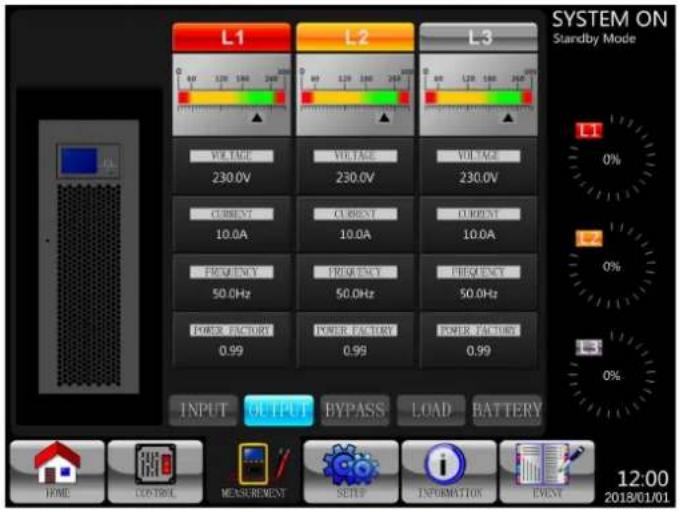Click L2 current value 10.0A
Viewport: 679px width, 512px height.
click(355, 234)
